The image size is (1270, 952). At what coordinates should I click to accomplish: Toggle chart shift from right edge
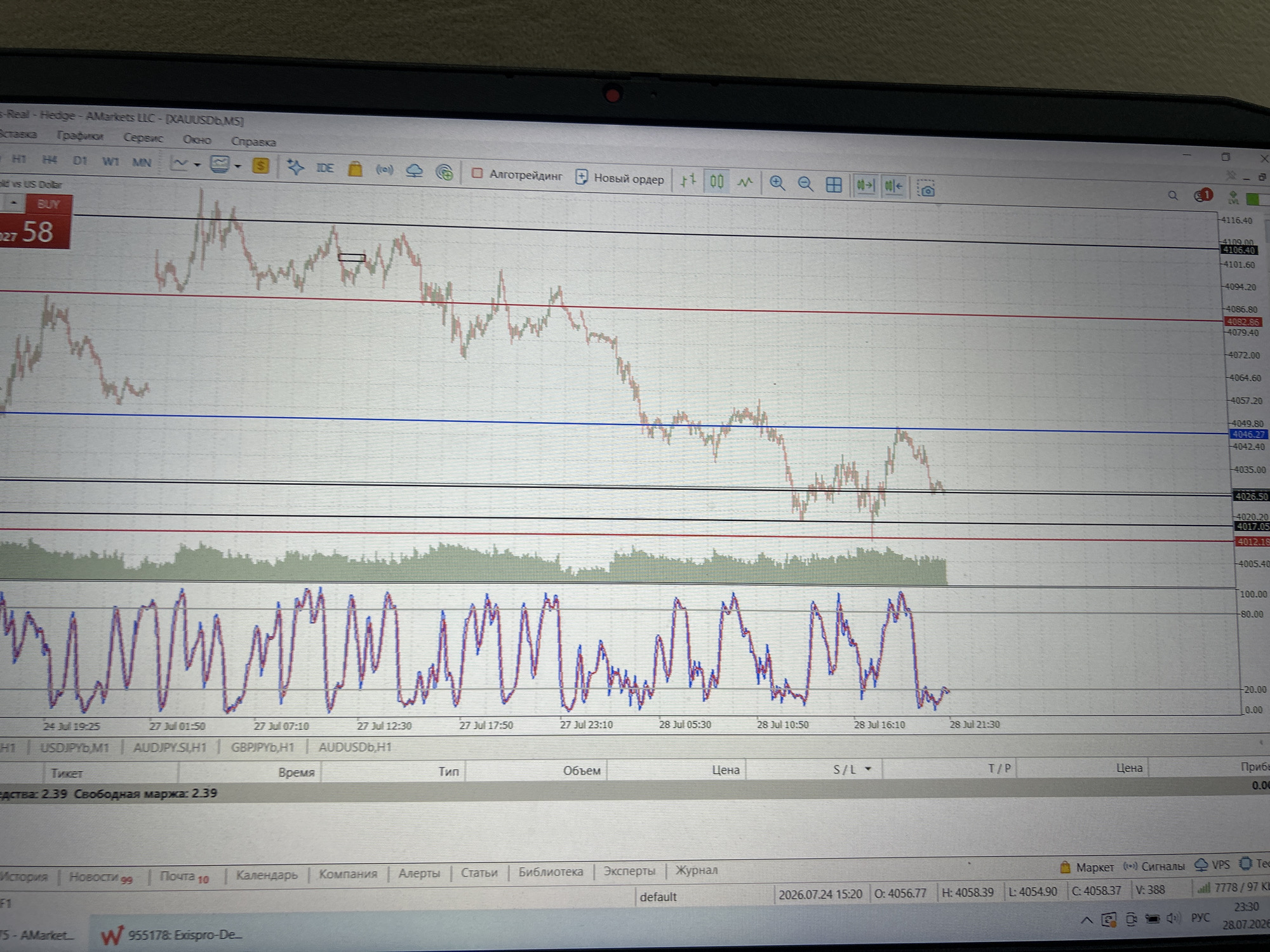pos(893,187)
